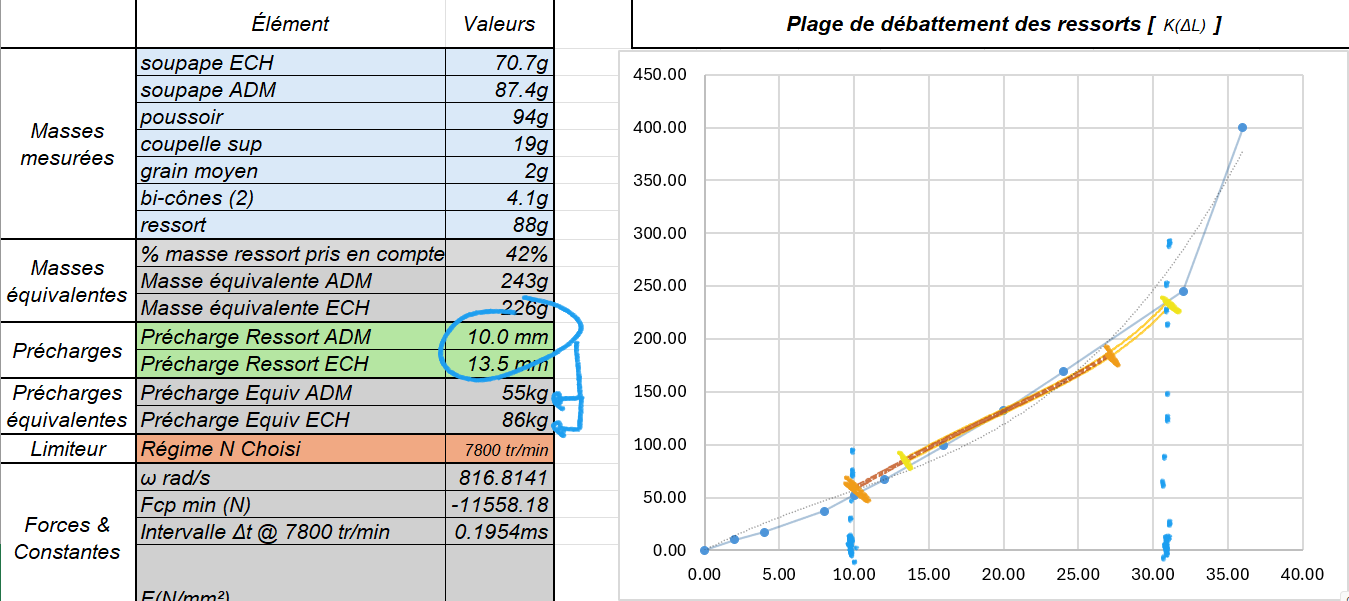This screenshot has height=601, width=1349.
Task: Click the Précharge Equiv ADM 55kg cell
Action: click(x=500, y=393)
